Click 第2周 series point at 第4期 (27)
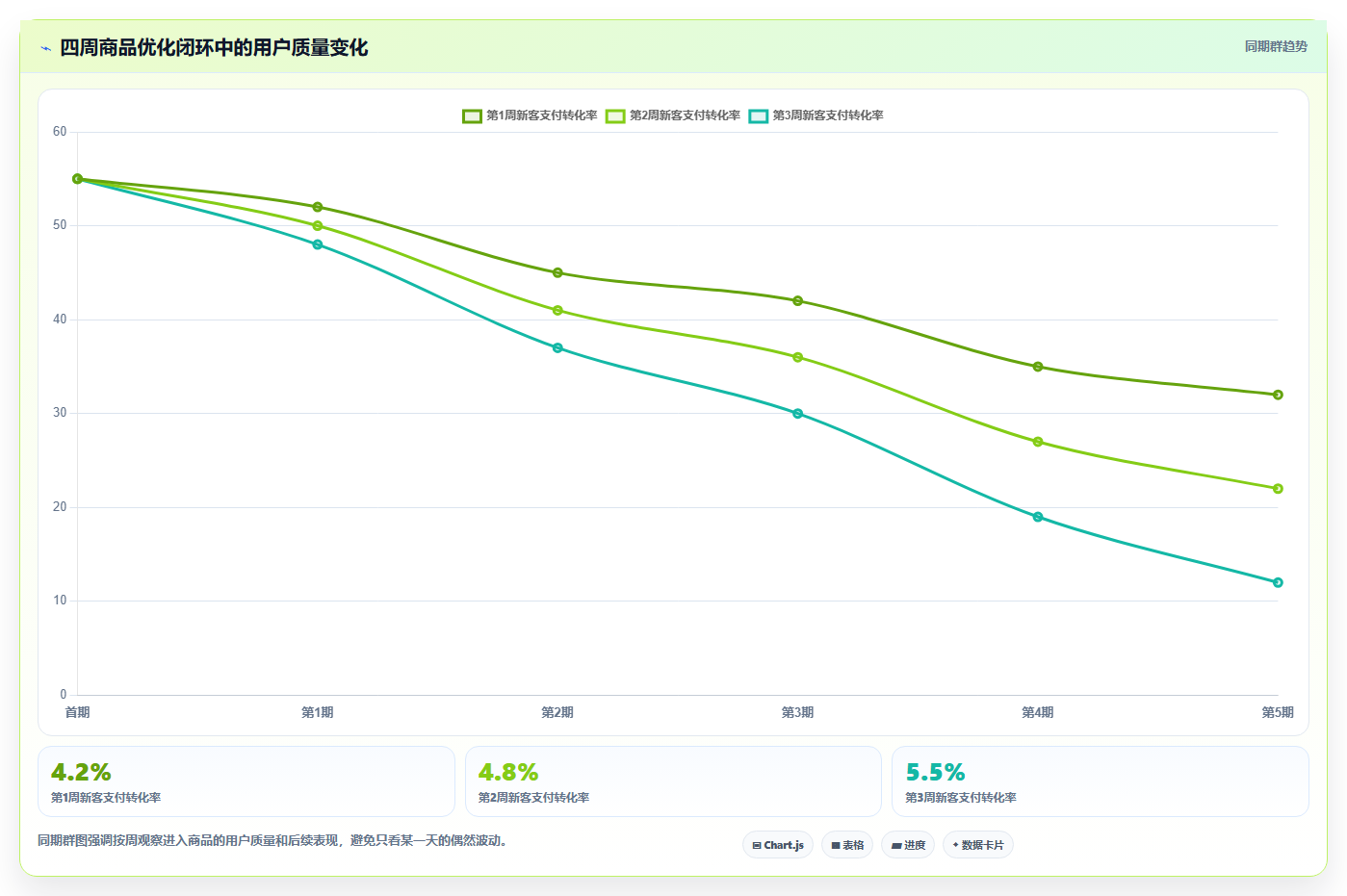The width and height of the screenshot is (1347, 896). [x=1038, y=442]
